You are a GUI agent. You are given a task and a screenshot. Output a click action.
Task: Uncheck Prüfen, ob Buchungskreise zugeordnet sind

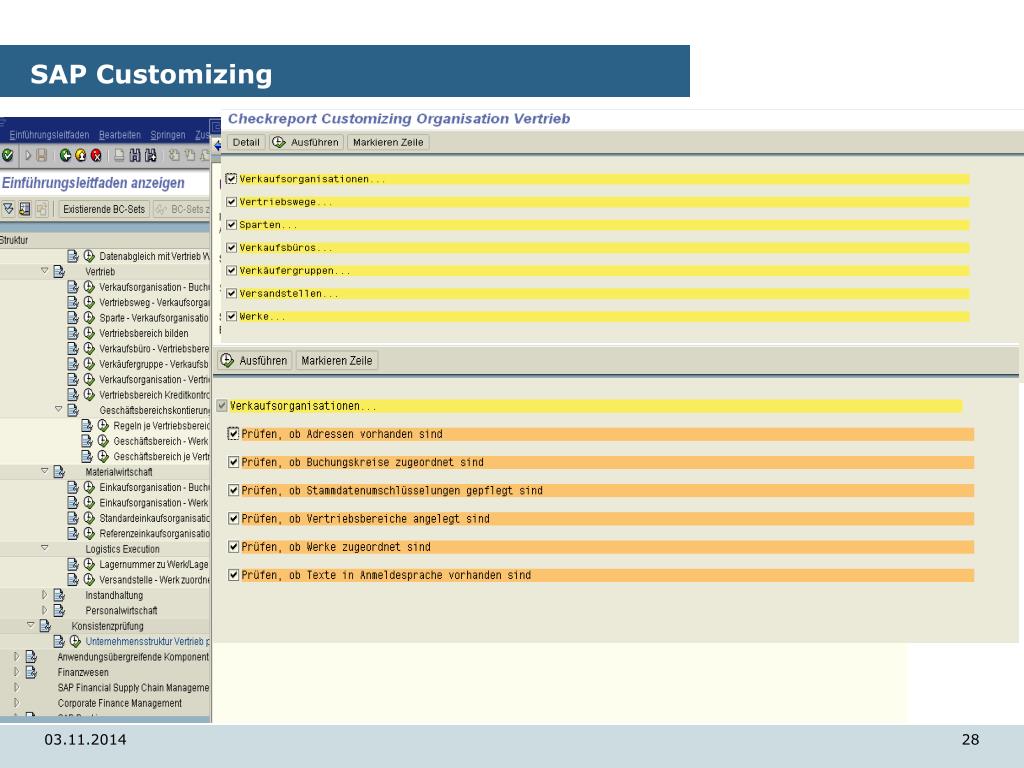233,462
